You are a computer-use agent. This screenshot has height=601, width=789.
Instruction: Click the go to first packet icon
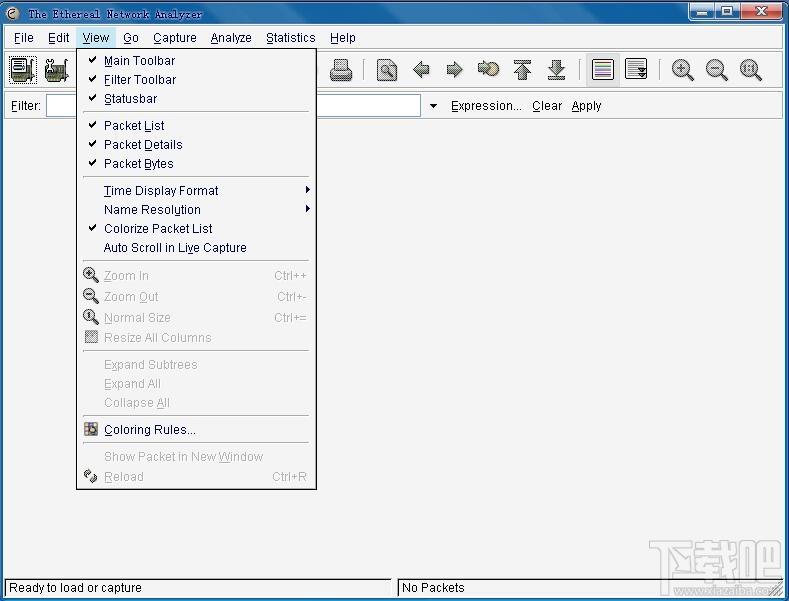click(x=522, y=69)
